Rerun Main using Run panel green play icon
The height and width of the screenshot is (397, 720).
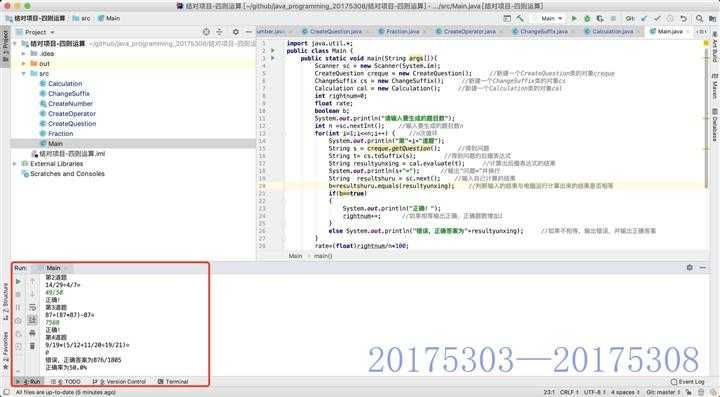coord(18,281)
